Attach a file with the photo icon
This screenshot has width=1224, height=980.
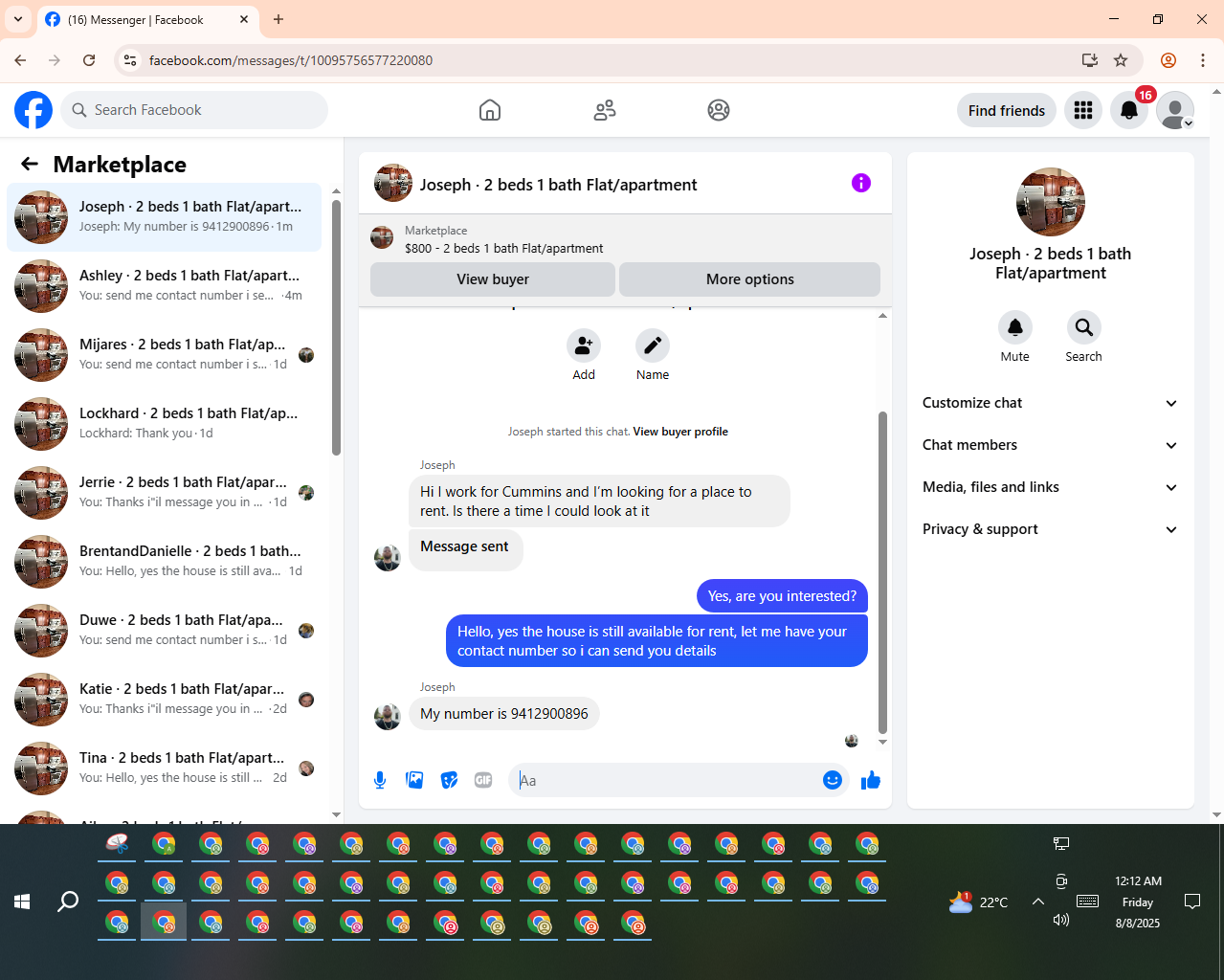point(414,780)
